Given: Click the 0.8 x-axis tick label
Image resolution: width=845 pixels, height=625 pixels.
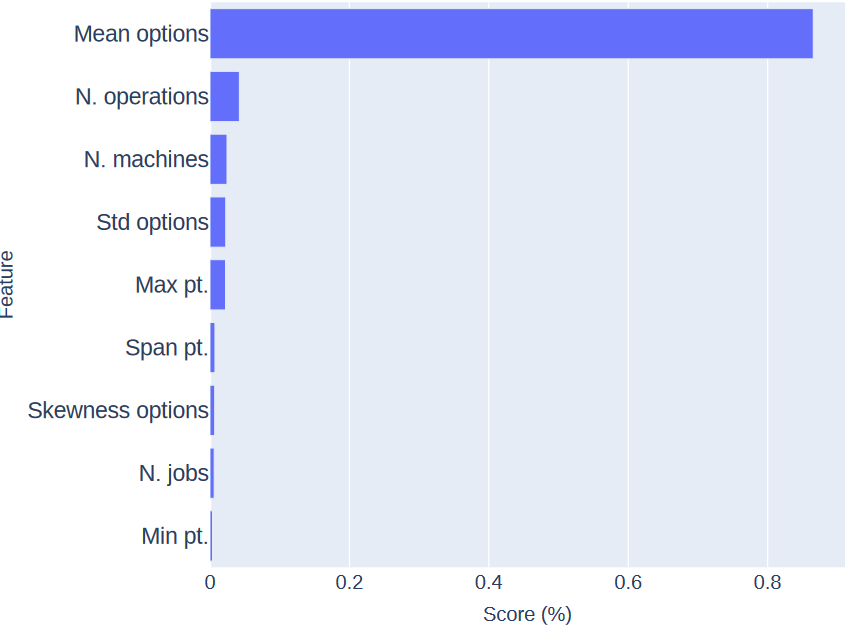Looking at the screenshot, I should [x=767, y=582].
